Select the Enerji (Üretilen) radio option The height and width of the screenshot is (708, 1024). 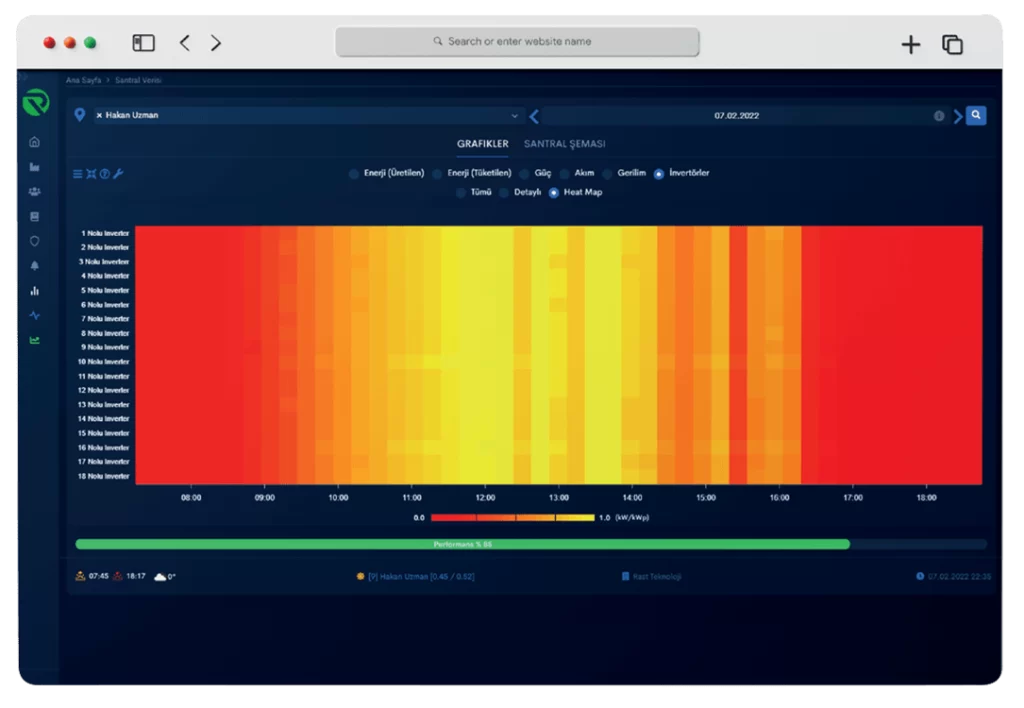pyautogui.click(x=354, y=174)
